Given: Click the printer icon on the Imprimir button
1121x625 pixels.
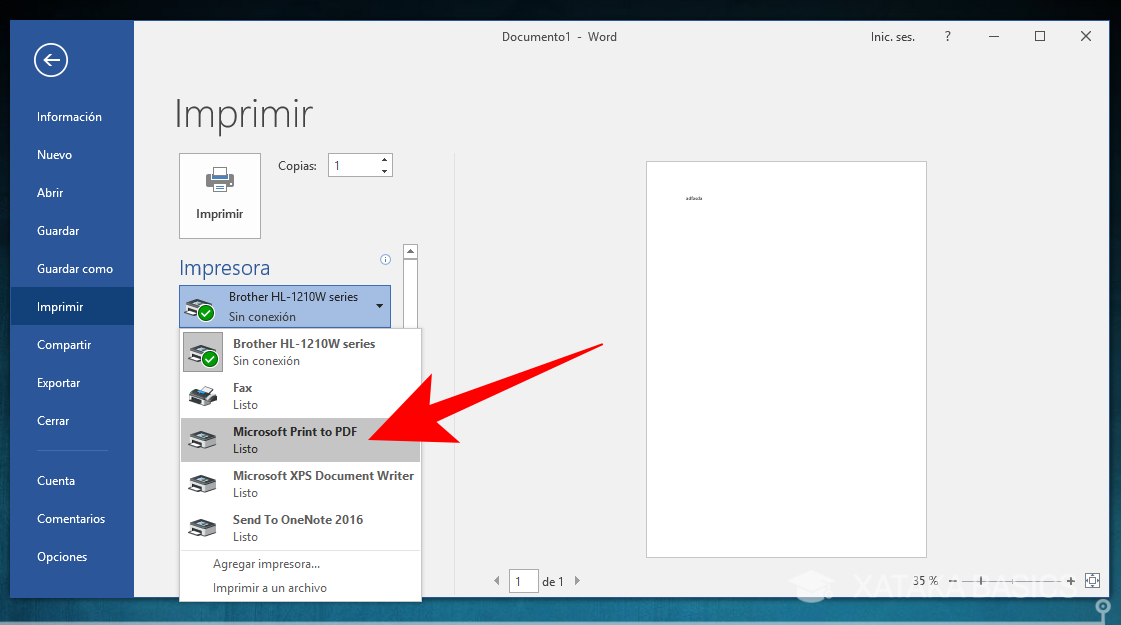Looking at the screenshot, I should [219, 182].
